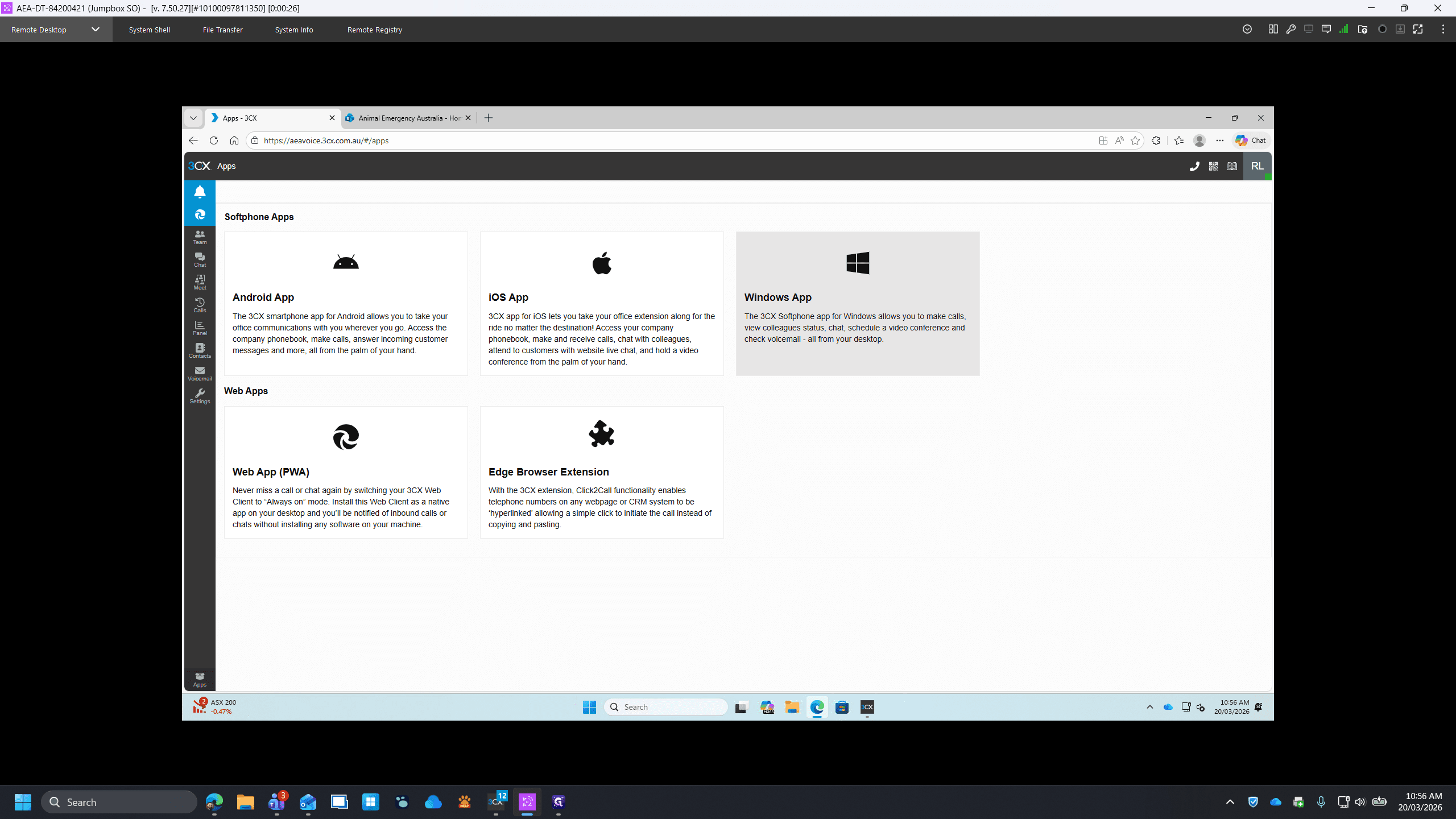Open the Edge profile icon
The width and height of the screenshot is (1456, 819).
click(x=1199, y=140)
